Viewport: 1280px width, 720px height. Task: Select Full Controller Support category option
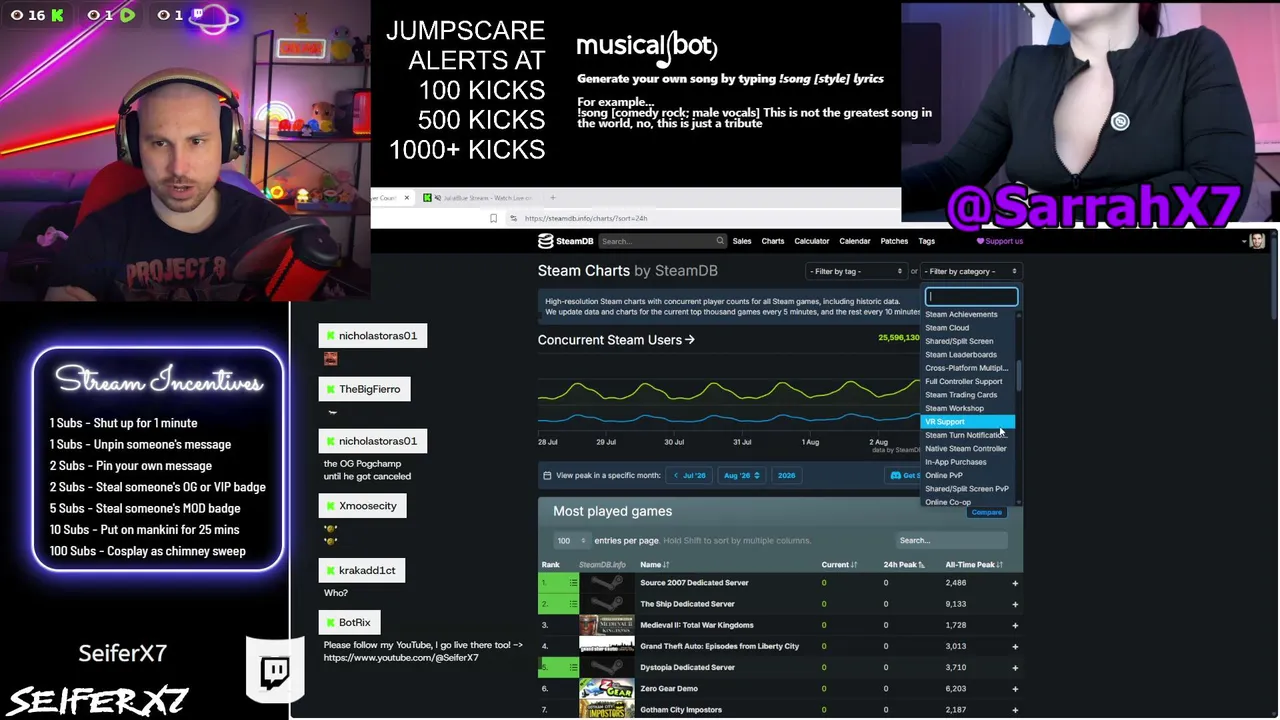[x=968, y=381]
